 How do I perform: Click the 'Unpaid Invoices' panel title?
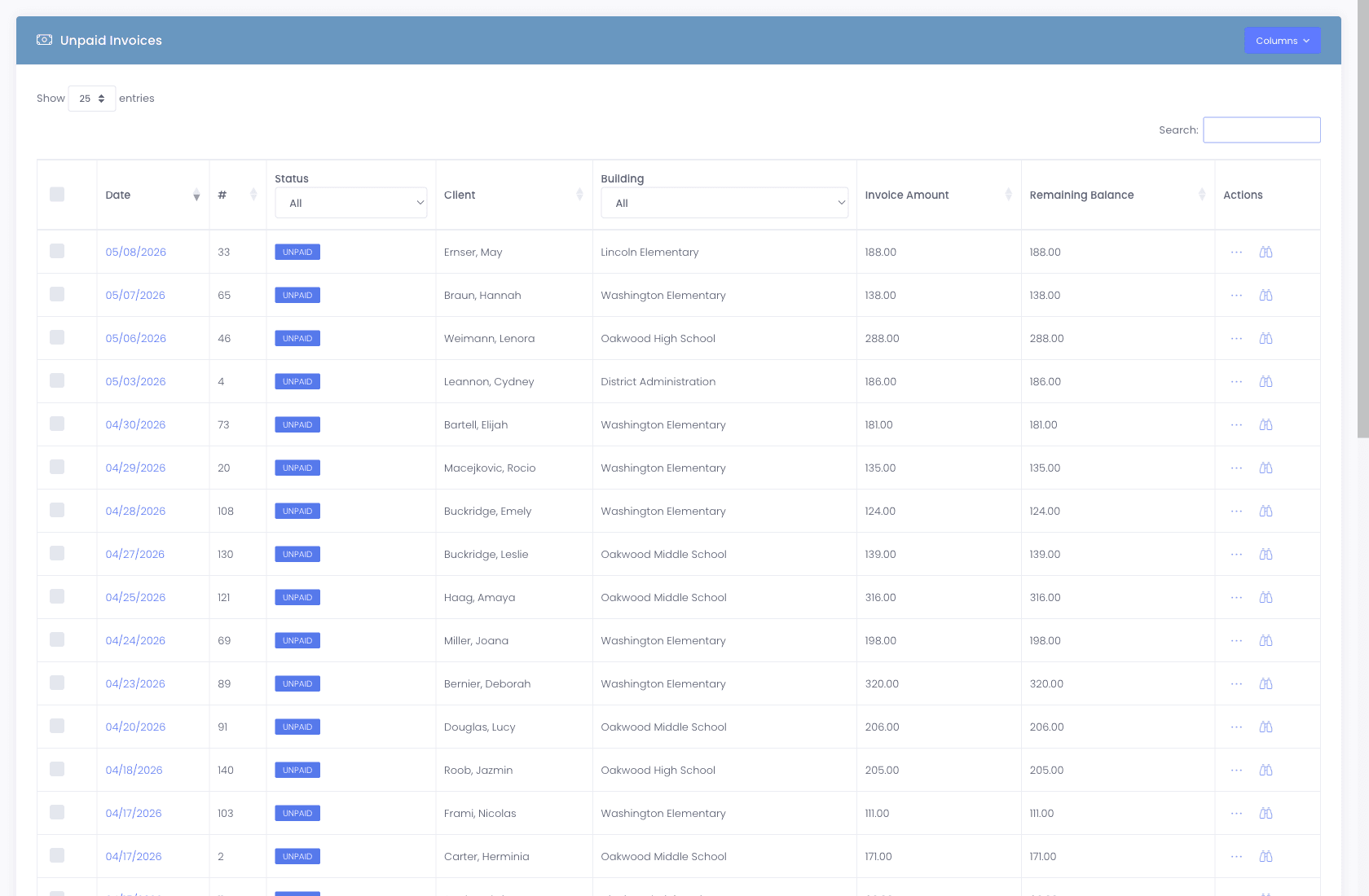[x=111, y=41]
